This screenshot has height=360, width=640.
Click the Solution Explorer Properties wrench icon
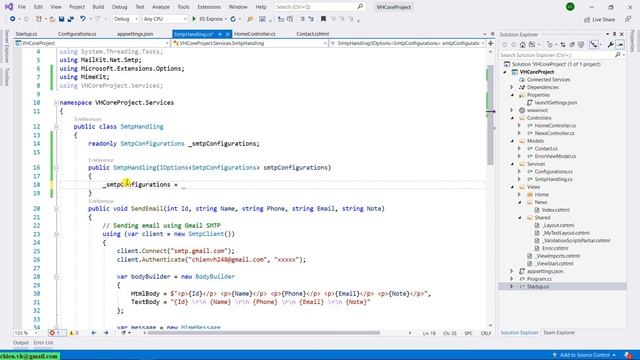click(610, 44)
